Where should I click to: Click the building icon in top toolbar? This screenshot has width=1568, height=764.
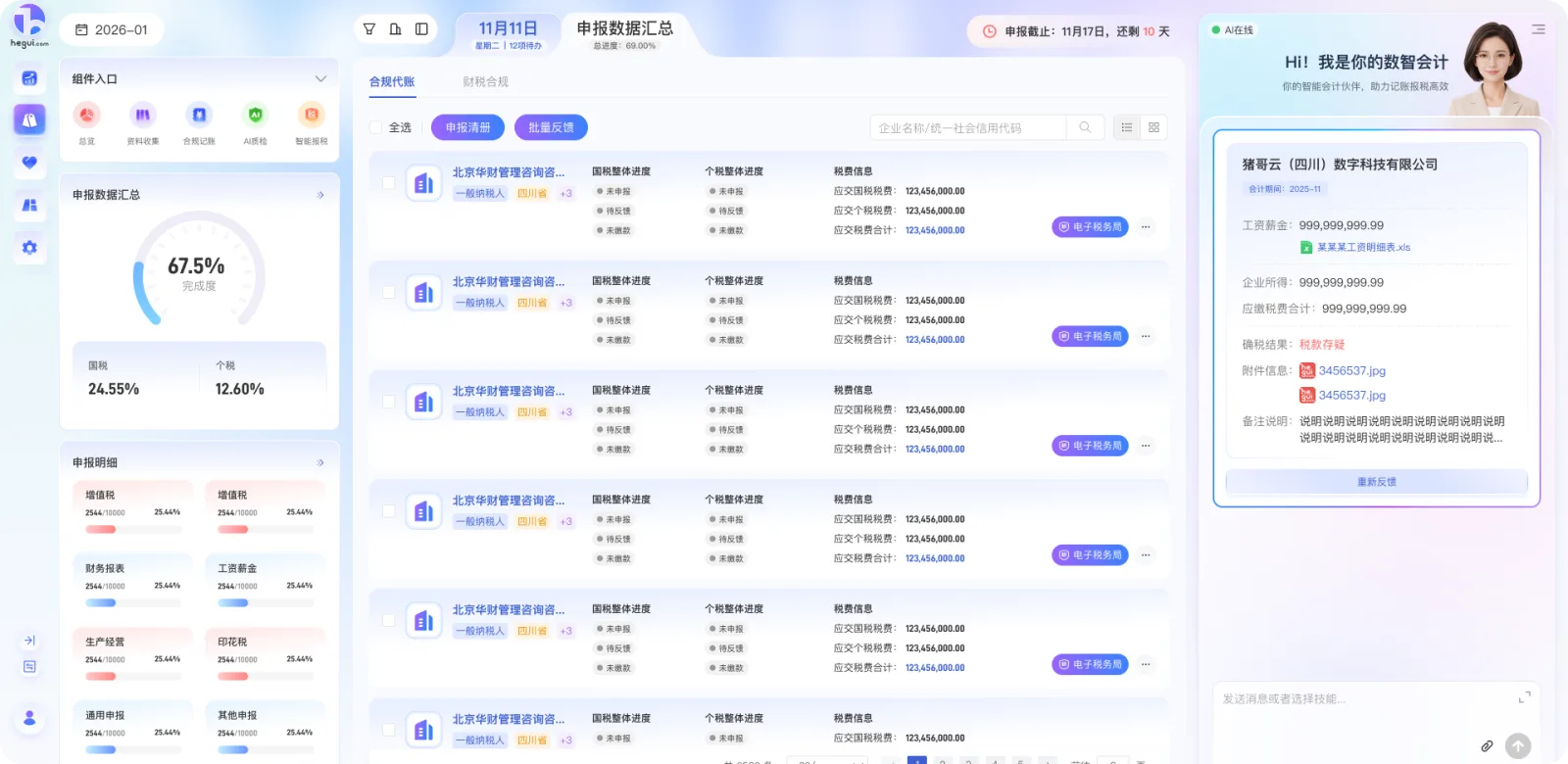[x=396, y=29]
